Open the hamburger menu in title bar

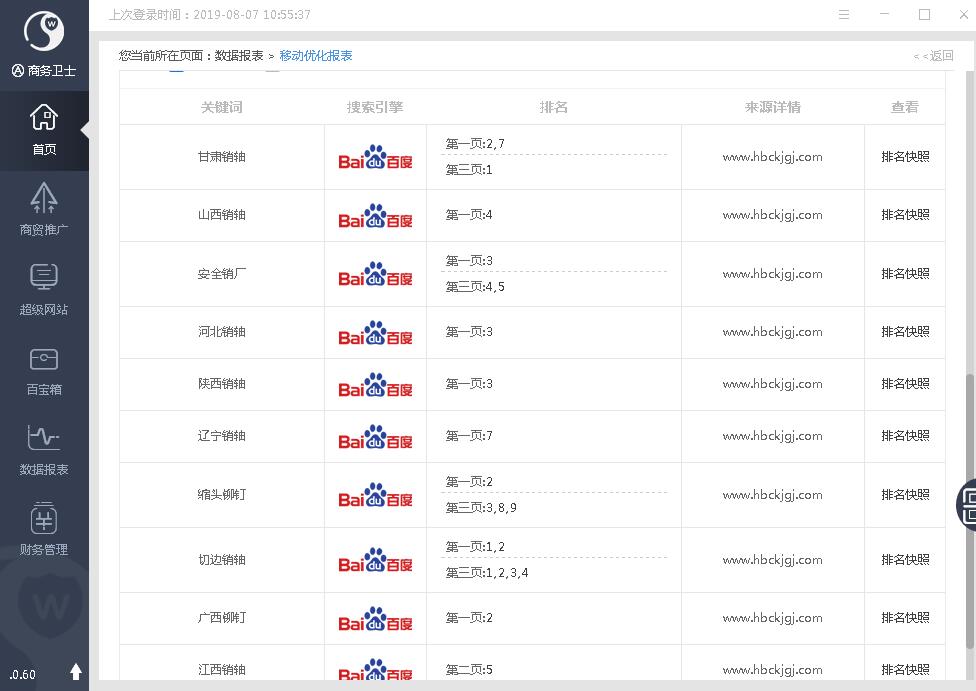pyautogui.click(x=844, y=15)
